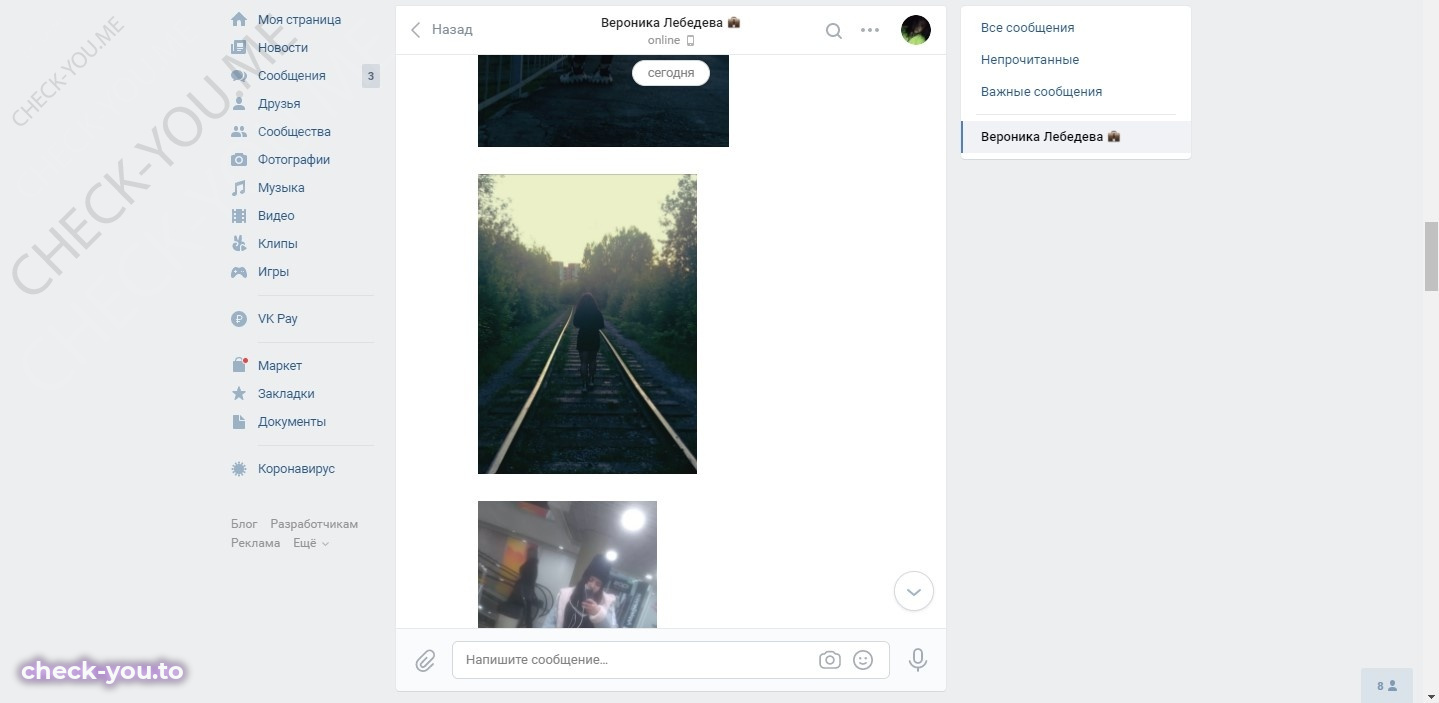The height and width of the screenshot is (703, 1439).
Task: Click the сегодня date label
Action: coord(671,73)
